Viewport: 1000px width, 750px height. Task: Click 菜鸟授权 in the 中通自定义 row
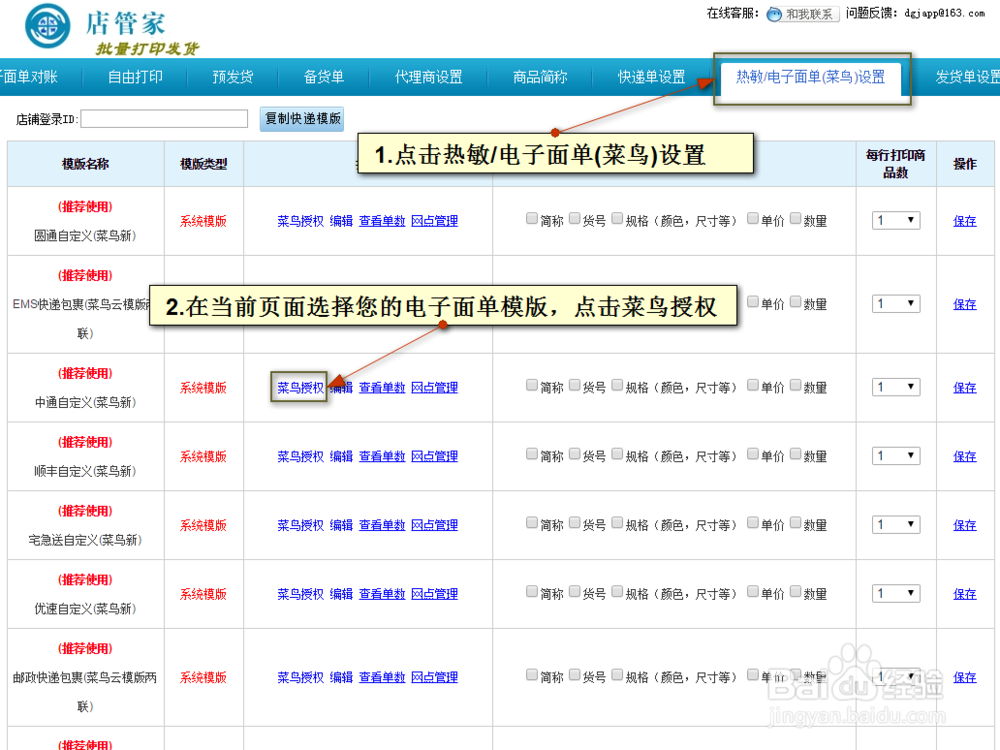(300, 387)
